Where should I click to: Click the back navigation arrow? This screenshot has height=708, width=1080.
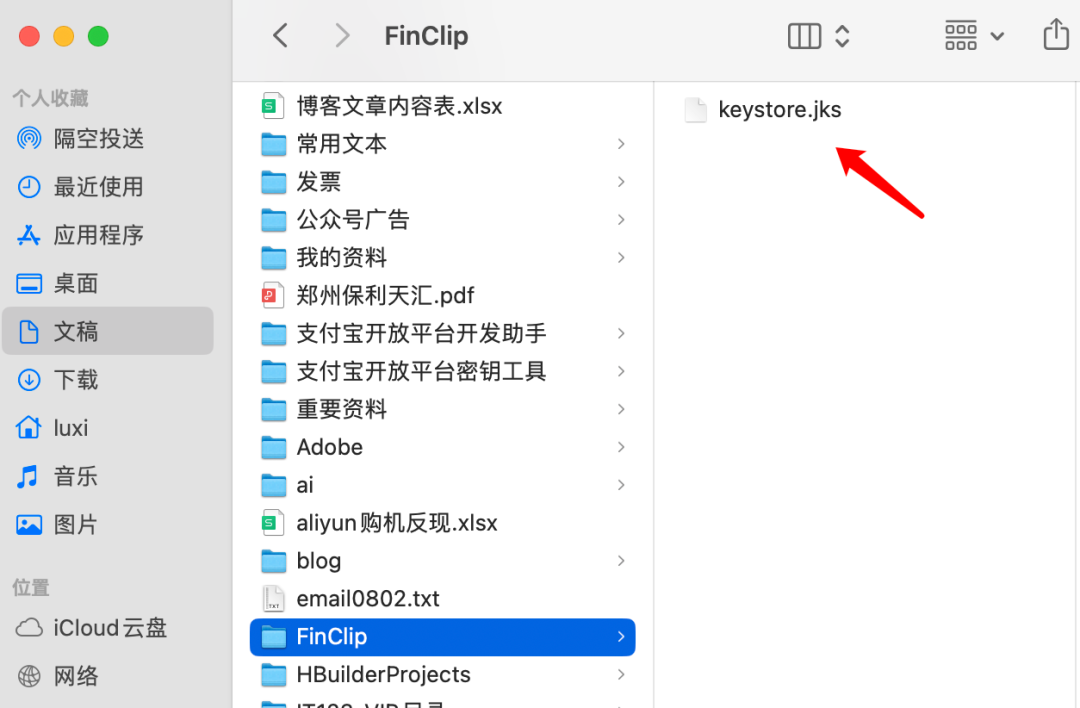[x=280, y=35]
